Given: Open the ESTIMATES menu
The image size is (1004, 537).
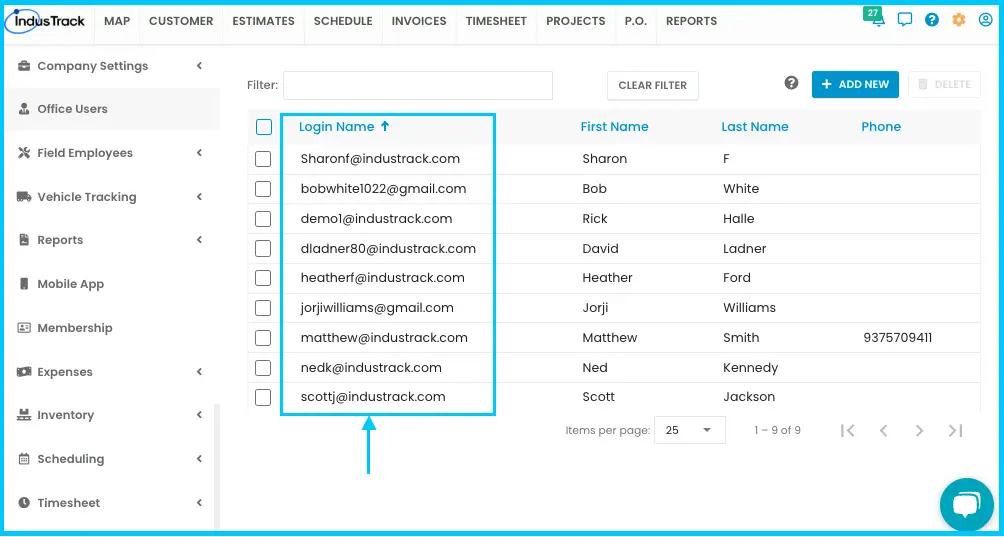Looking at the screenshot, I should 263,21.
